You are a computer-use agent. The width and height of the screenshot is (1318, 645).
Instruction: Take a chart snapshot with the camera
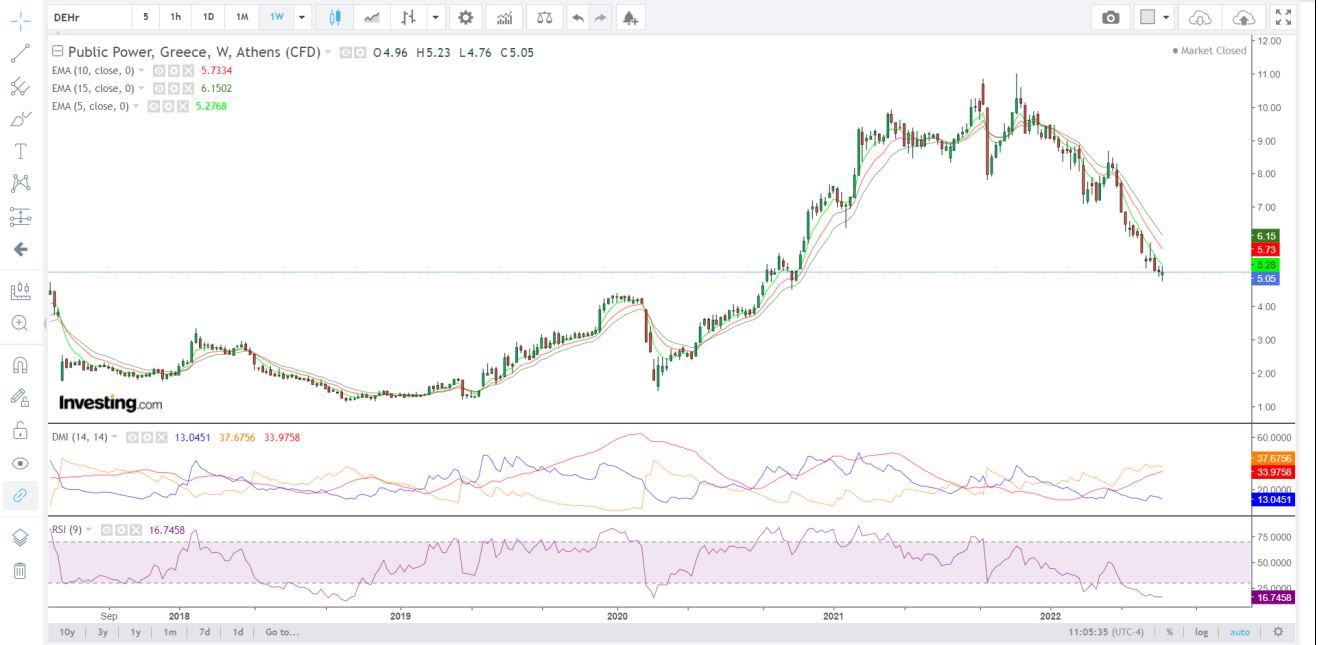coord(1110,17)
